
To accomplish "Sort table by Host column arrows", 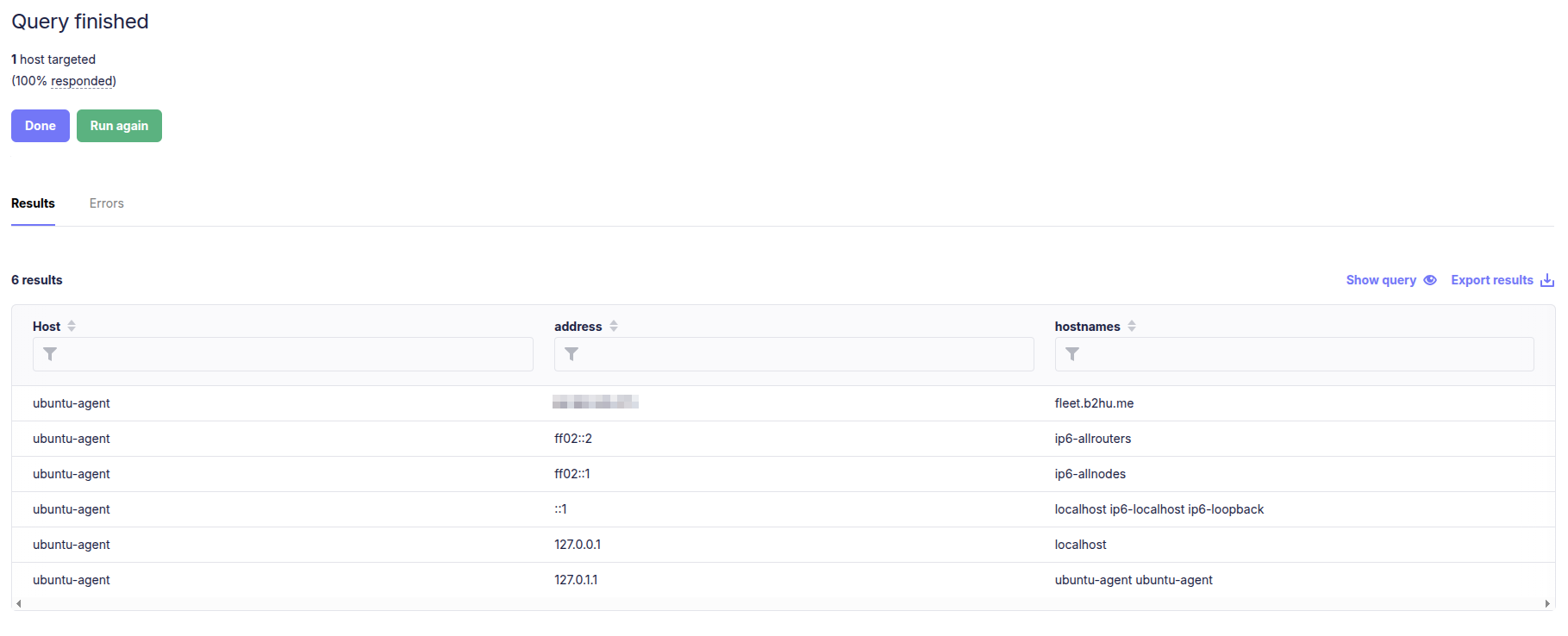I will click(x=72, y=326).
